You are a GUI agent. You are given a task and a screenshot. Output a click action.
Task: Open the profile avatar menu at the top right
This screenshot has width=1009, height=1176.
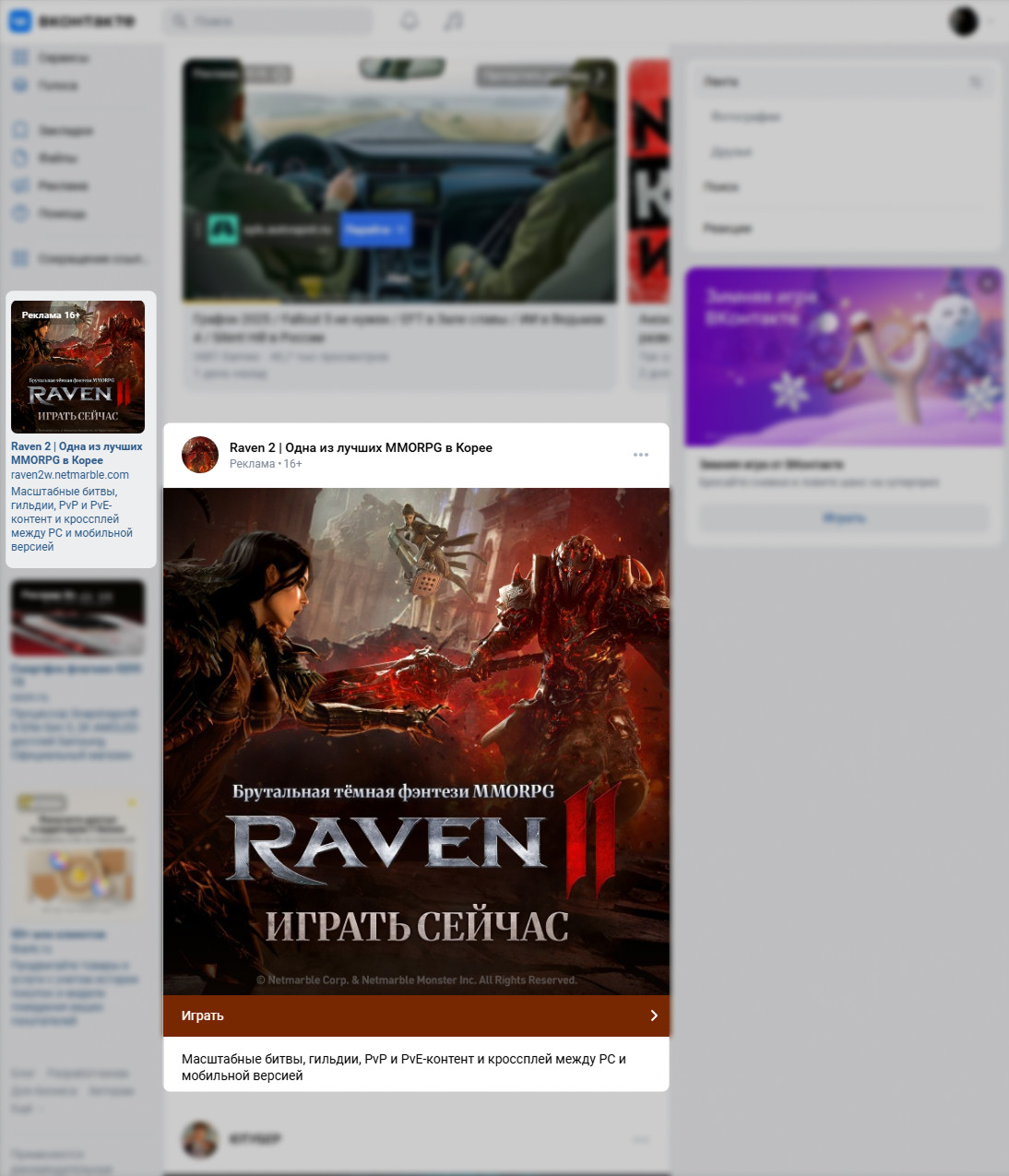pyautogui.click(x=964, y=20)
